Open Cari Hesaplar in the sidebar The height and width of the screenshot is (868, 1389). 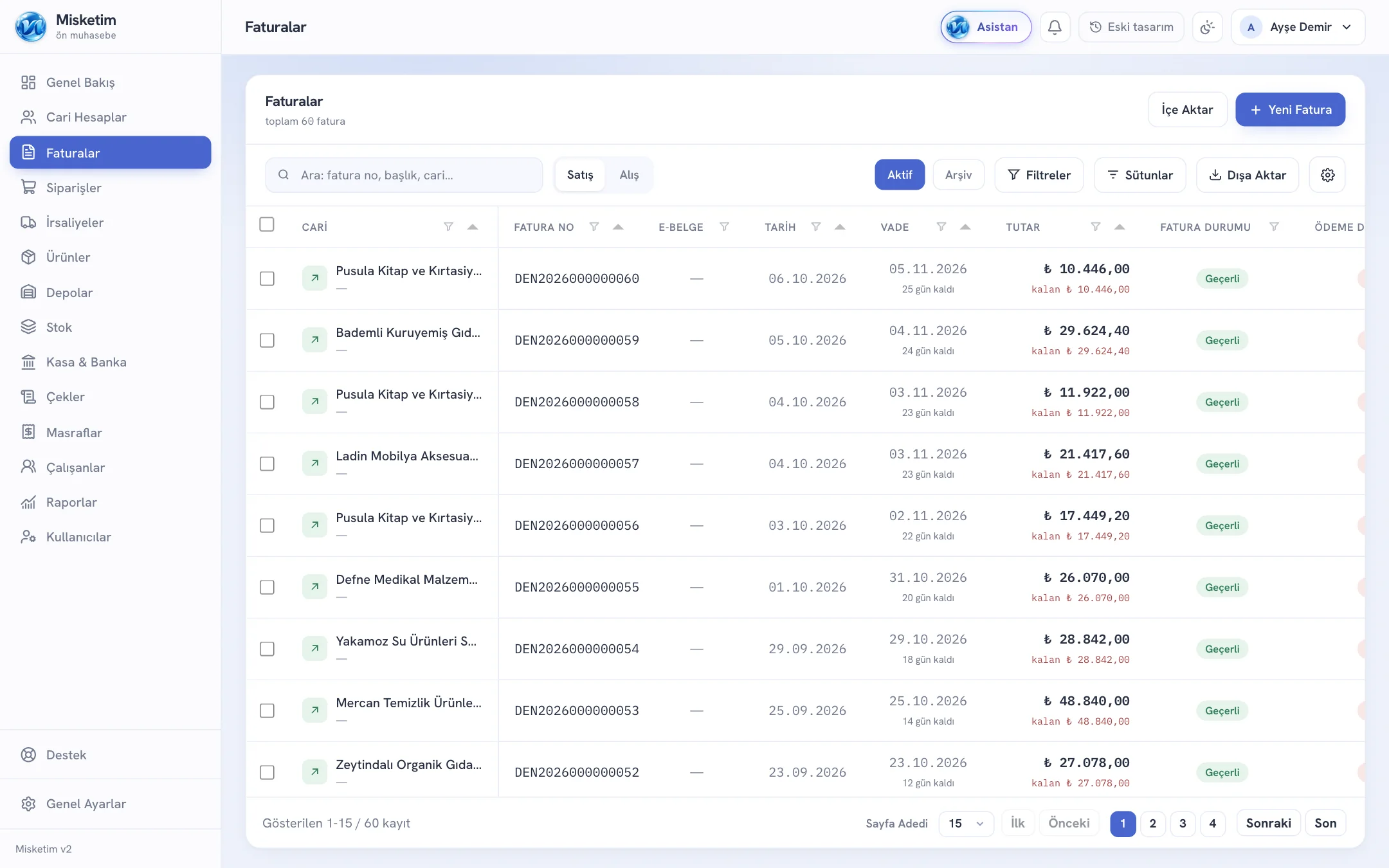tap(111, 117)
